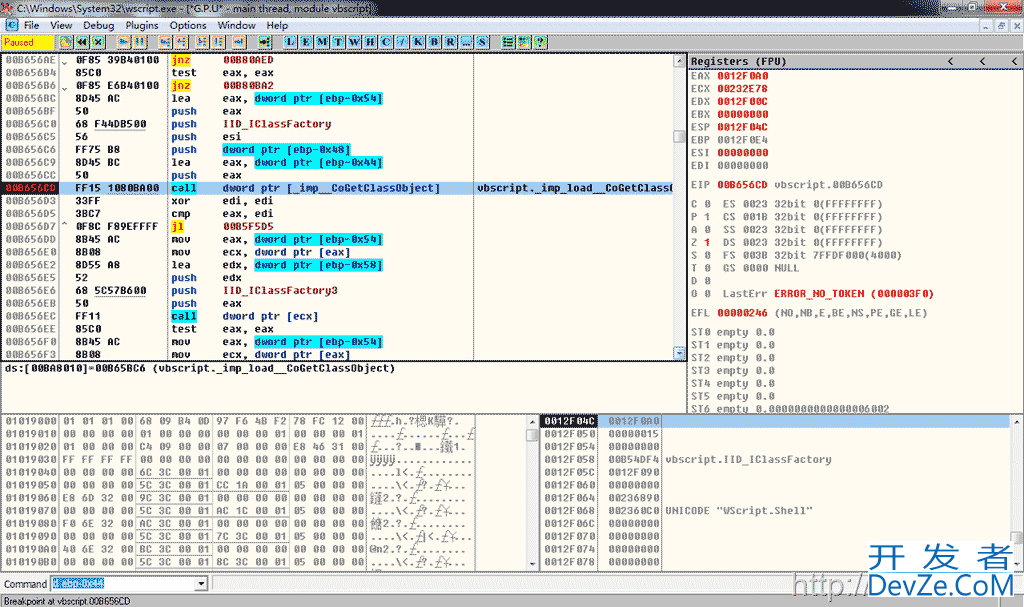Open Breakpoints window with B button
Viewport: 1024px width, 607px height.
click(434, 42)
